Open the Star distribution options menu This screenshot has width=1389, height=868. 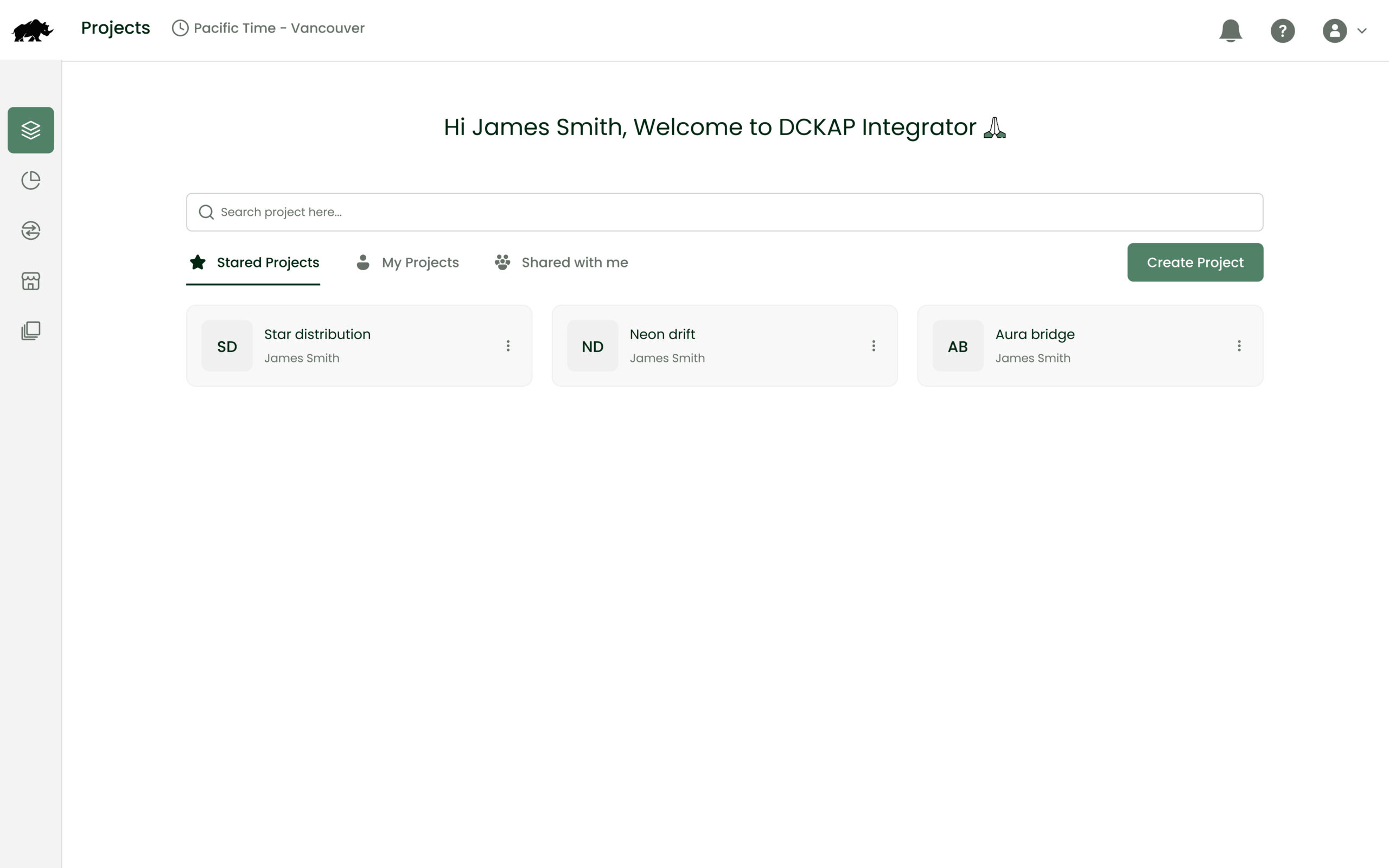click(x=508, y=345)
